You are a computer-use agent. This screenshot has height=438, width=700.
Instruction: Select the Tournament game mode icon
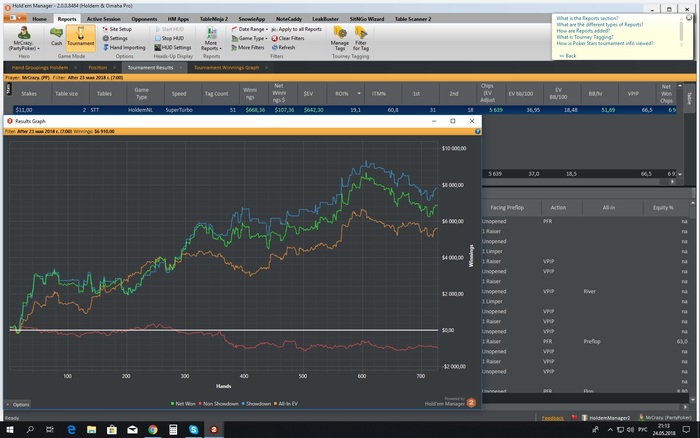pos(80,37)
